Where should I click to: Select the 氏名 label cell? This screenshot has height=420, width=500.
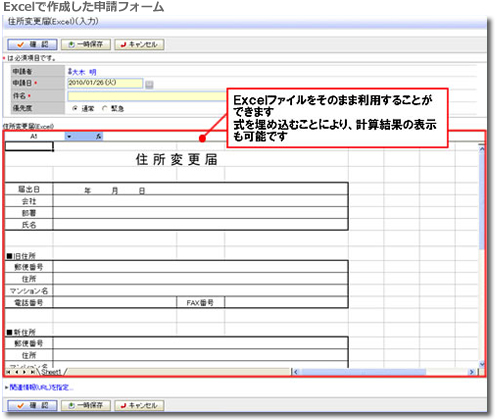coord(29,225)
